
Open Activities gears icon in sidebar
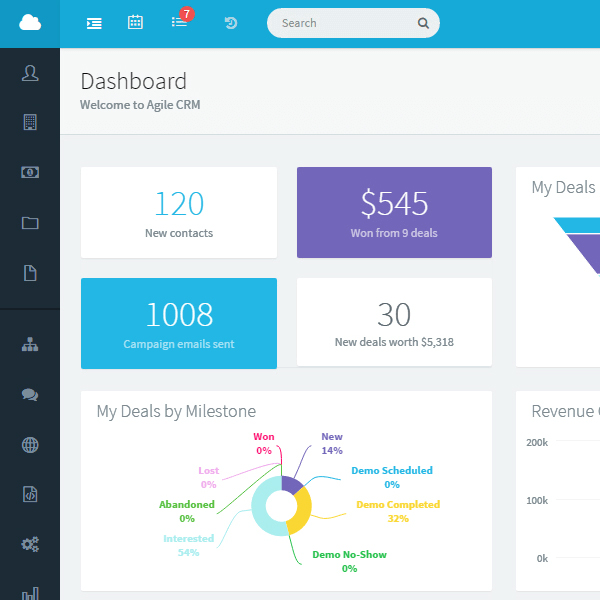point(30,544)
